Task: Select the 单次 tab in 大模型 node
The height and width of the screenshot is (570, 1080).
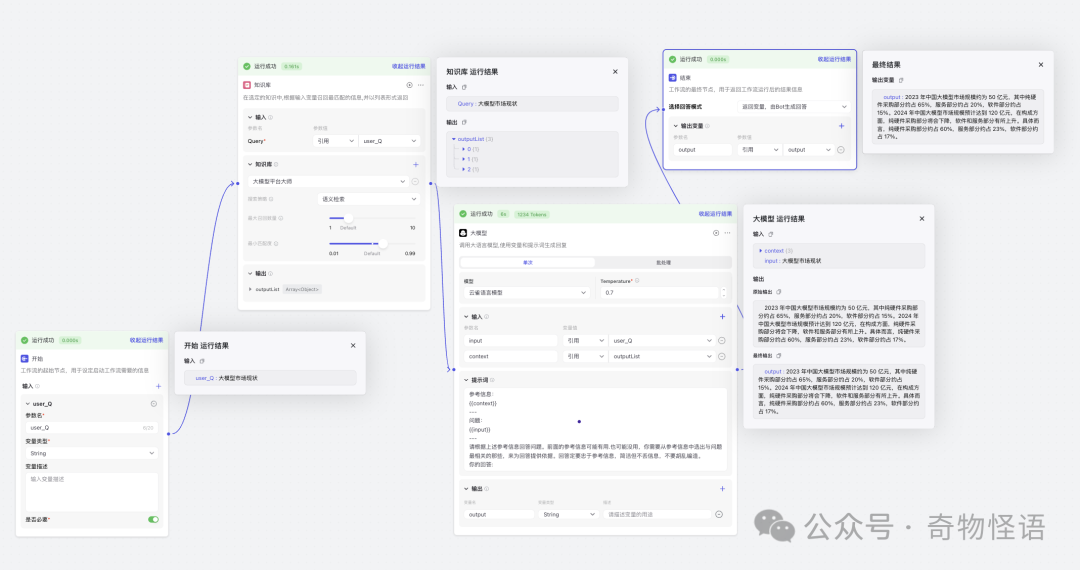Action: [x=527, y=262]
